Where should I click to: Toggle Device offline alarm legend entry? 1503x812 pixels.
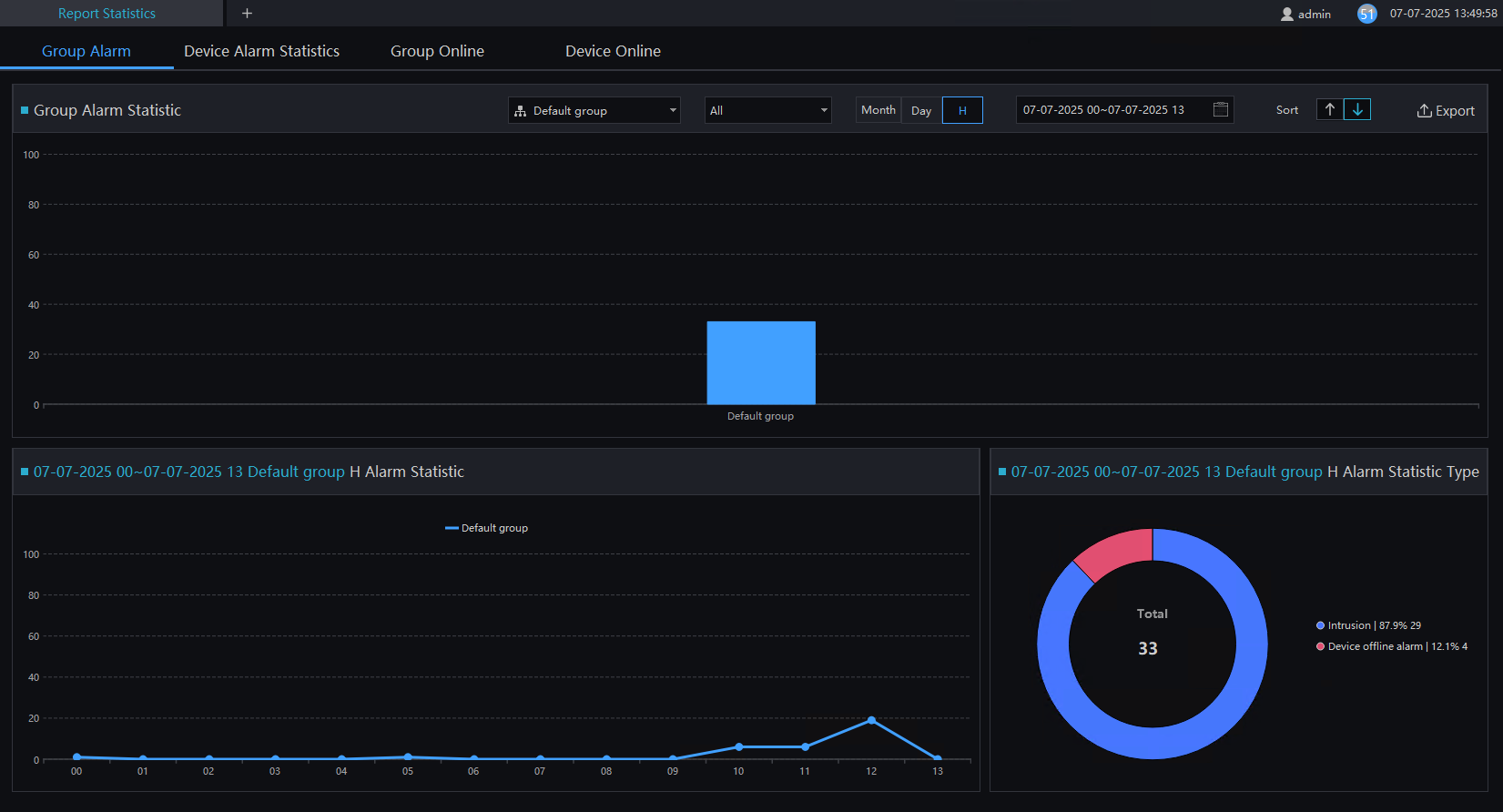(1392, 646)
